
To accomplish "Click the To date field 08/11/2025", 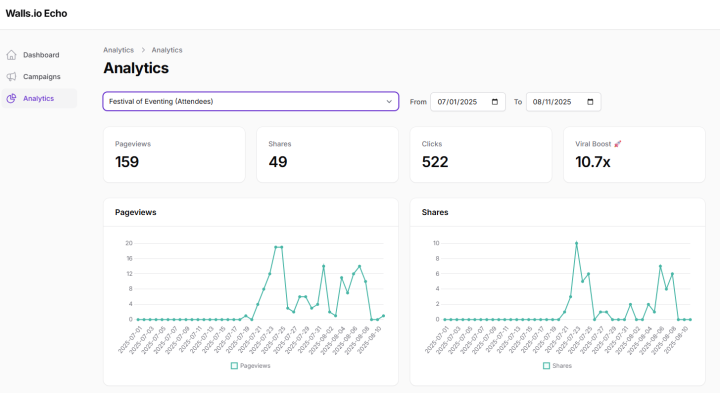I will click(563, 102).
